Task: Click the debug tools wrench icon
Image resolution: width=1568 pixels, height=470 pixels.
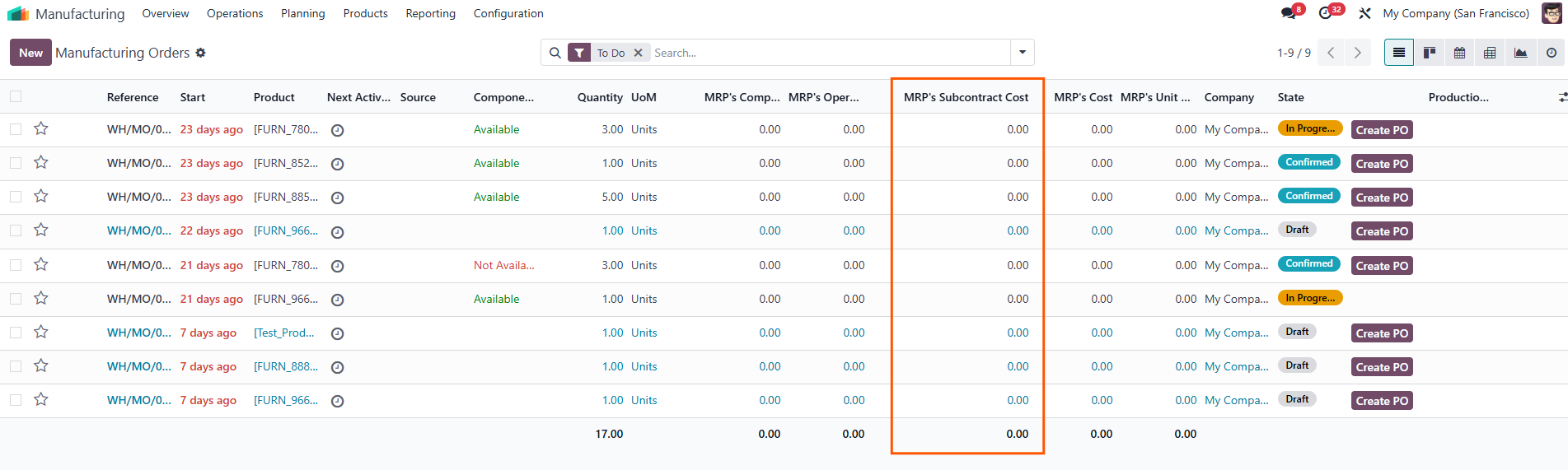Action: click(x=1364, y=13)
